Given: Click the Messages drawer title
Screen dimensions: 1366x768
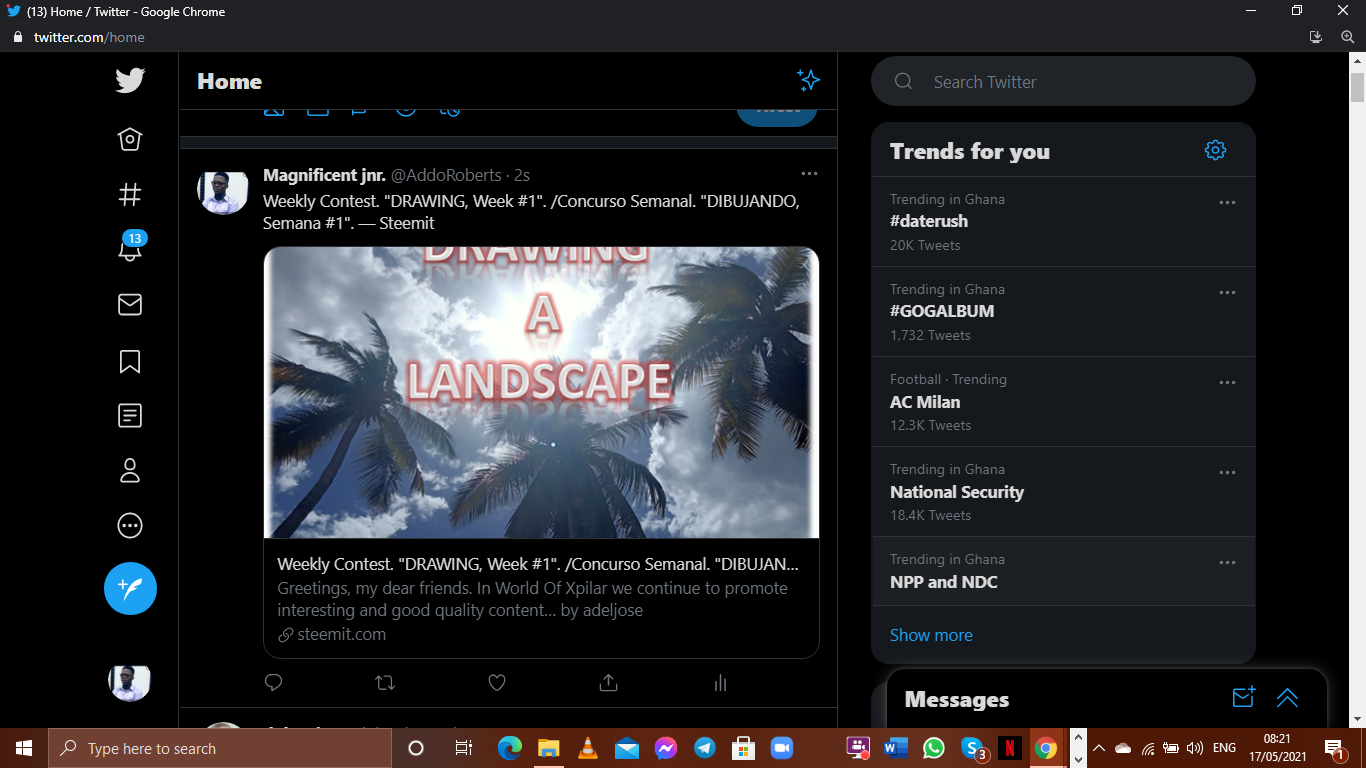Looking at the screenshot, I should click(x=957, y=699).
